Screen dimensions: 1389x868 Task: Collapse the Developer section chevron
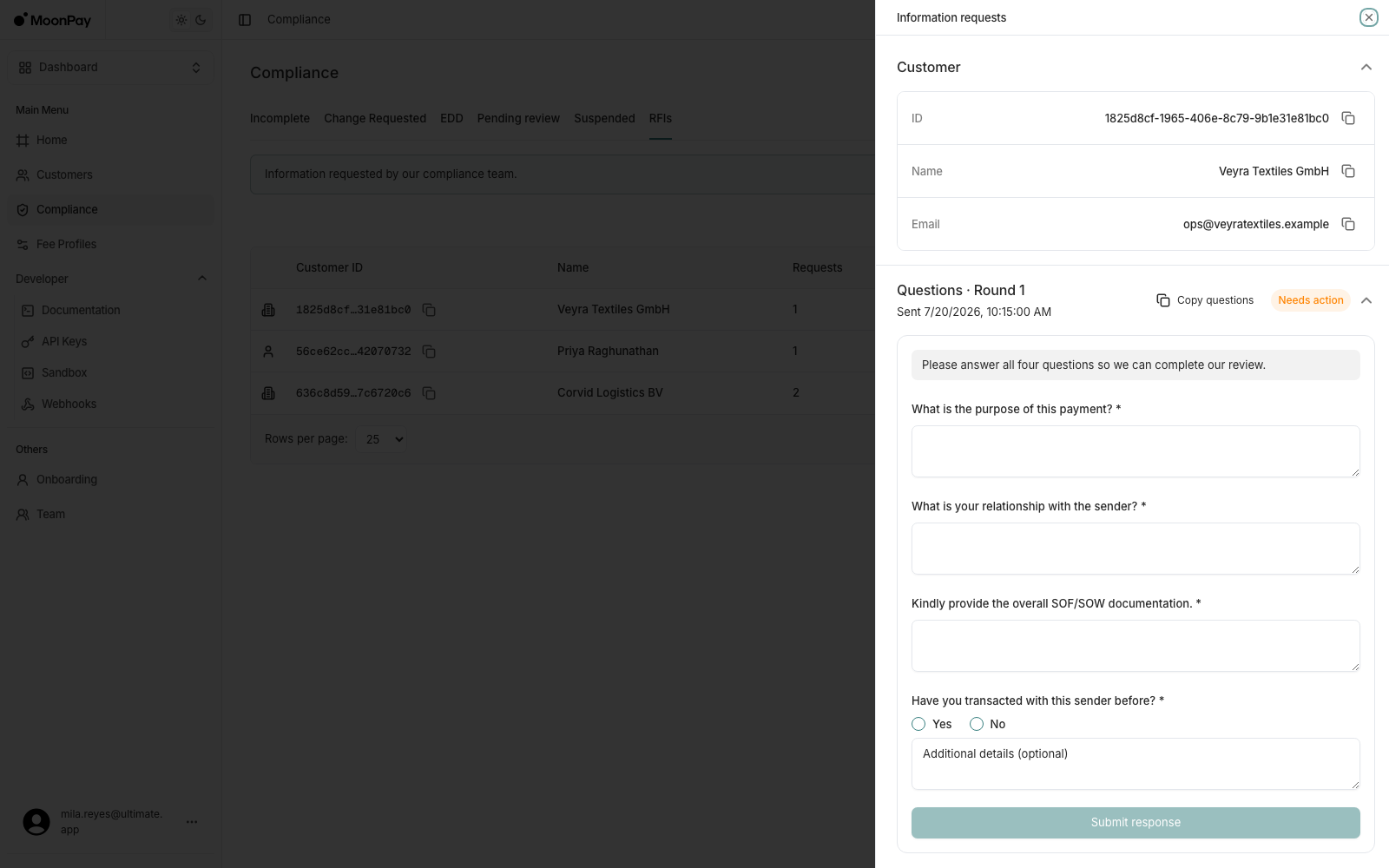point(202,279)
